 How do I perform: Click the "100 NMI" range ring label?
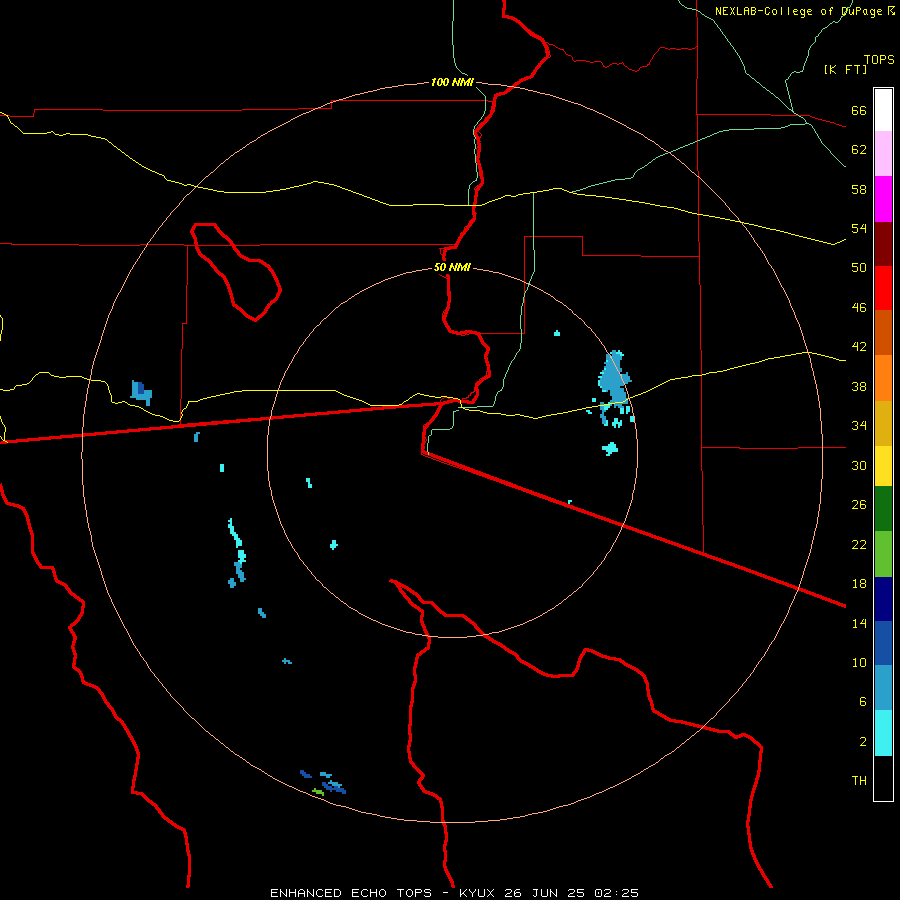(x=452, y=82)
